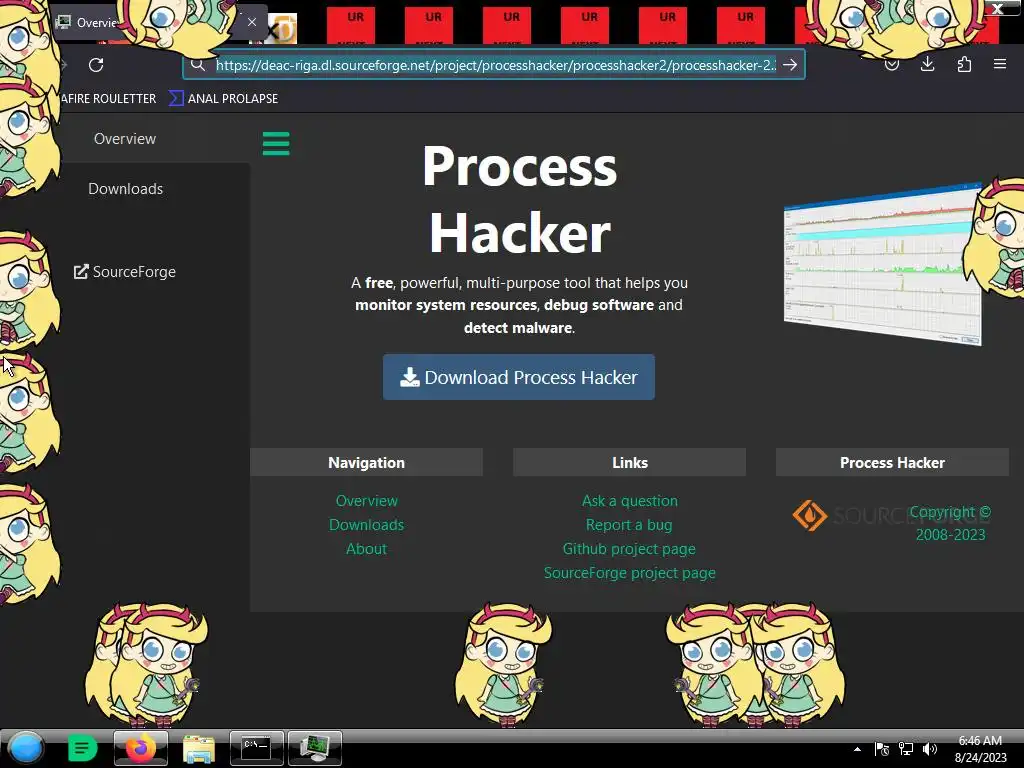Click the Ask a question link
This screenshot has height=768, width=1024.
pos(630,501)
